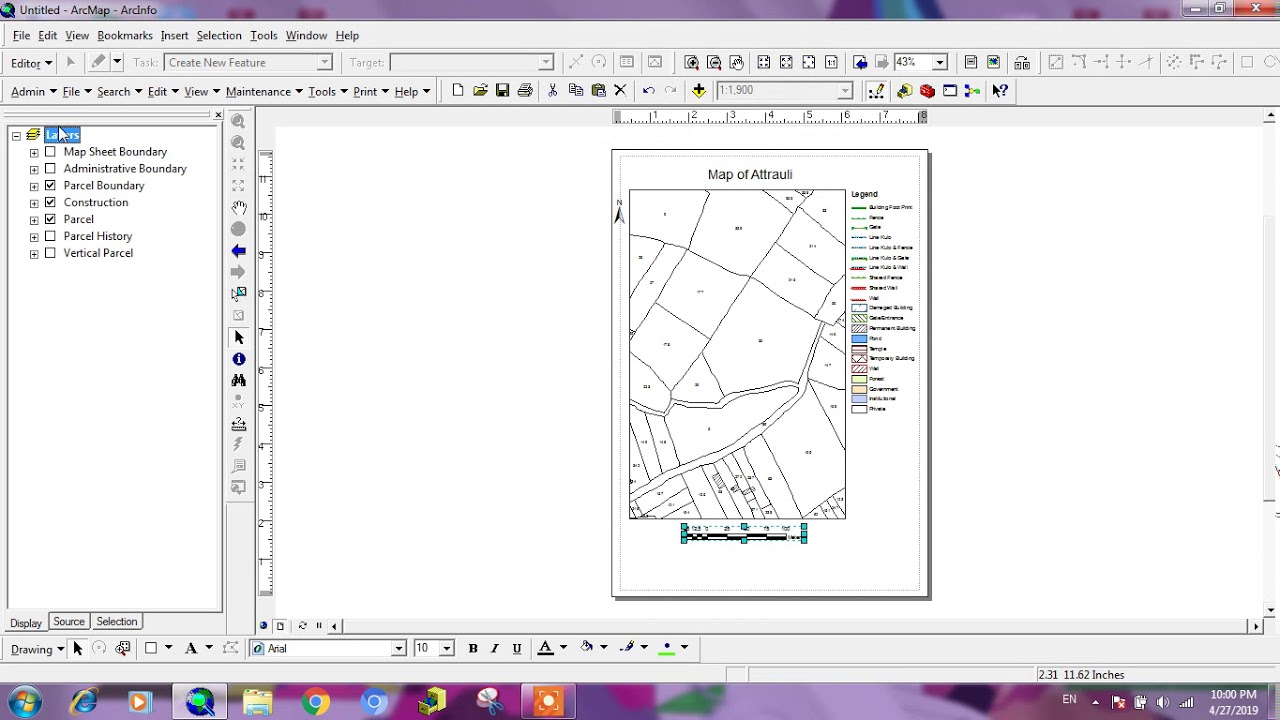Click the Undo arrow
Viewport: 1280px width, 720px height.
(648, 90)
